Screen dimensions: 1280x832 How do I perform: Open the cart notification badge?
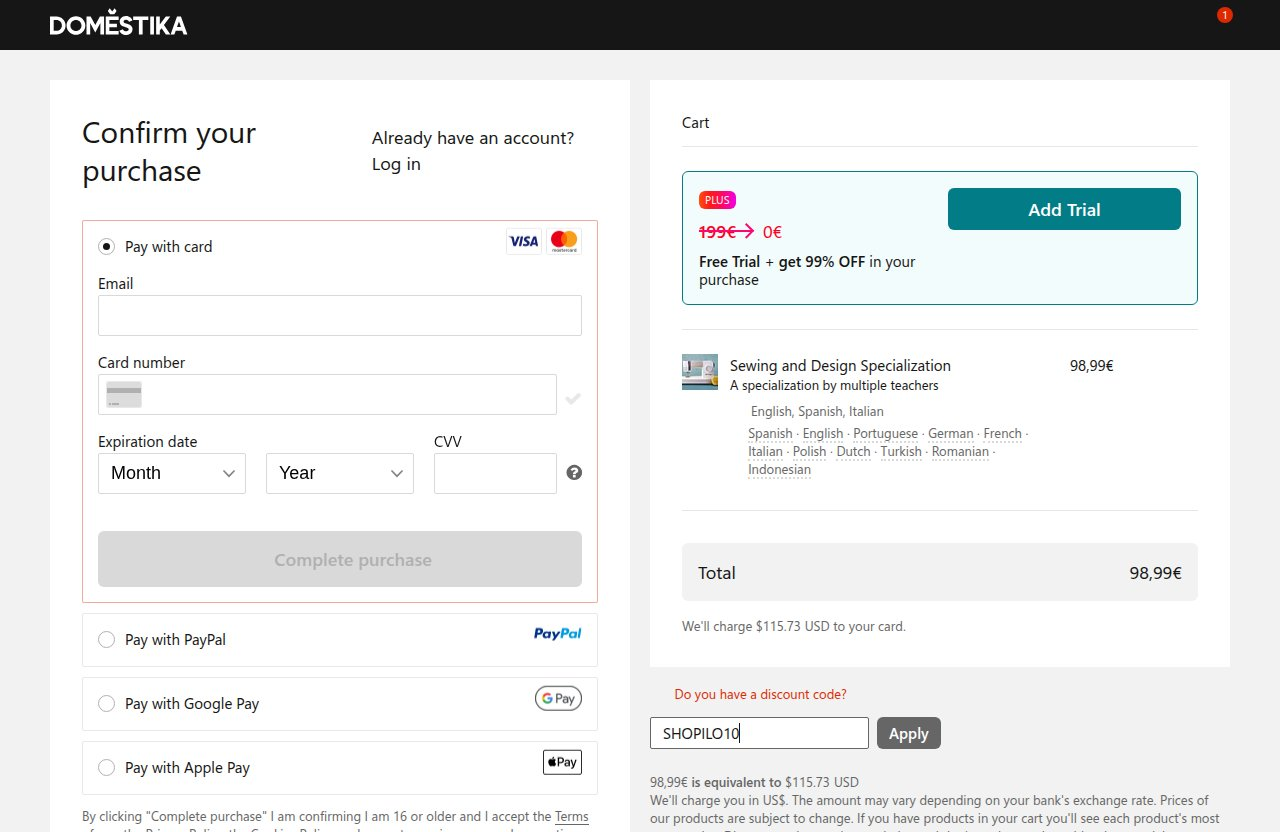click(x=1225, y=15)
